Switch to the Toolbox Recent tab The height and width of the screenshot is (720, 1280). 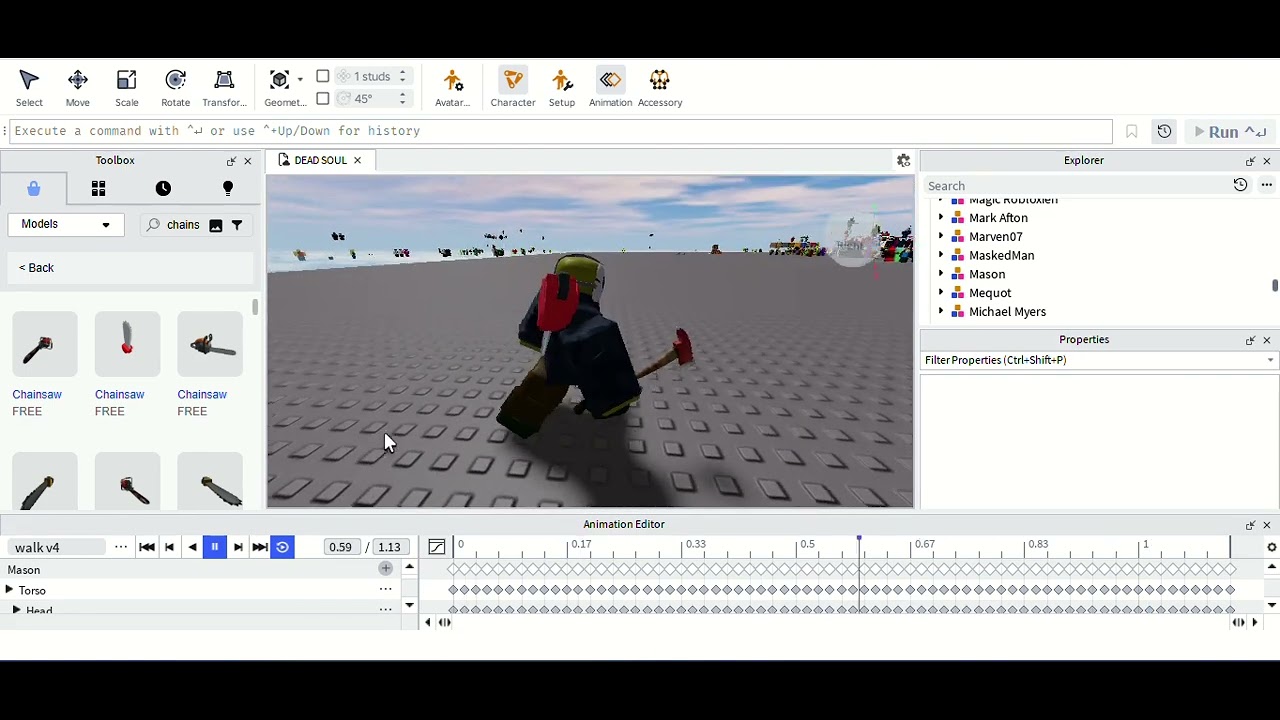163,189
